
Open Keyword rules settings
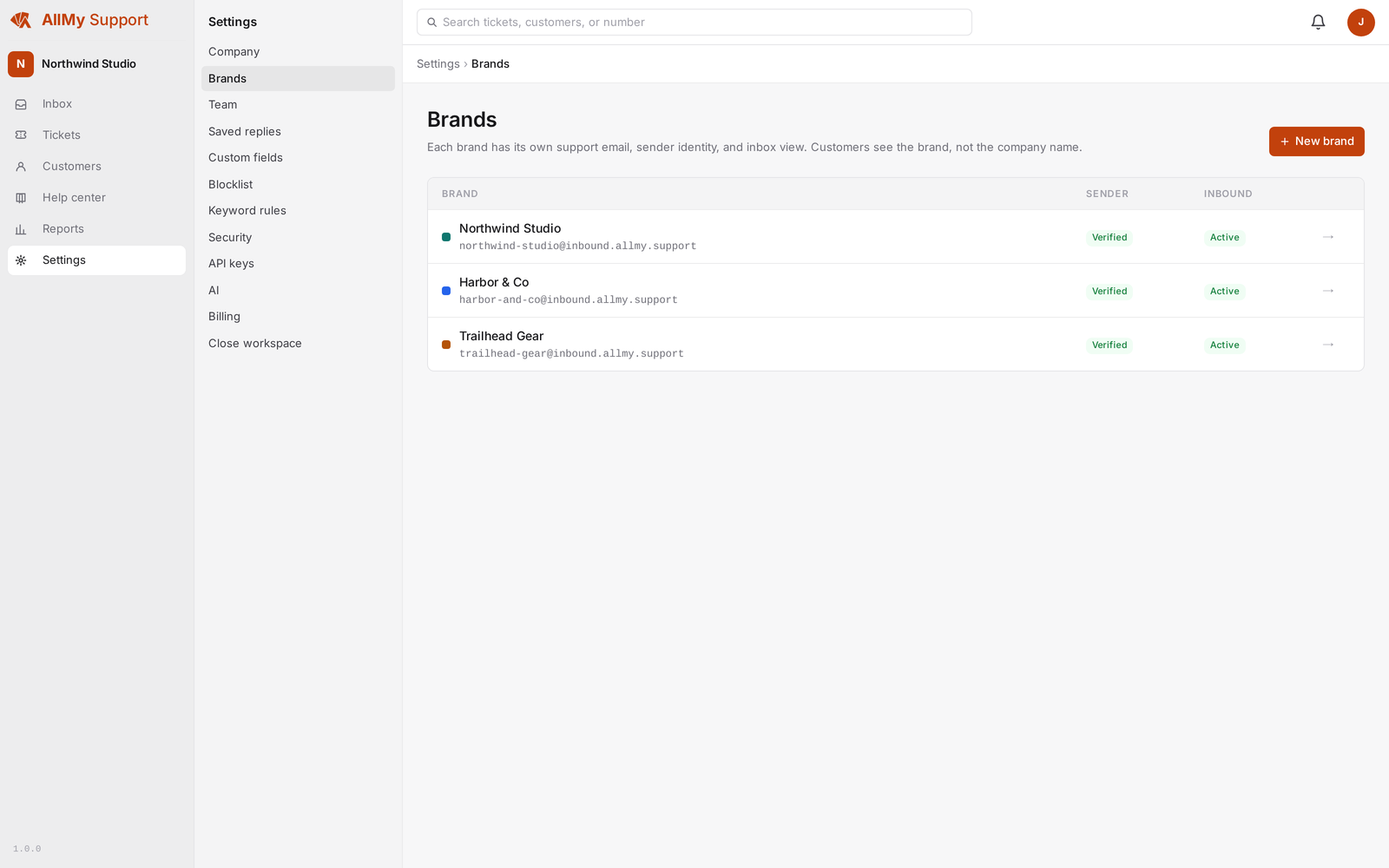click(298, 211)
